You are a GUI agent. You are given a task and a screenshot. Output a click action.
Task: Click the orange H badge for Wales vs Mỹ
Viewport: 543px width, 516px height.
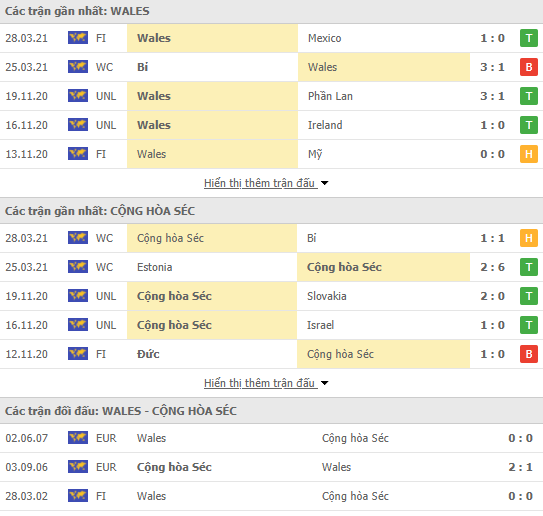click(528, 154)
